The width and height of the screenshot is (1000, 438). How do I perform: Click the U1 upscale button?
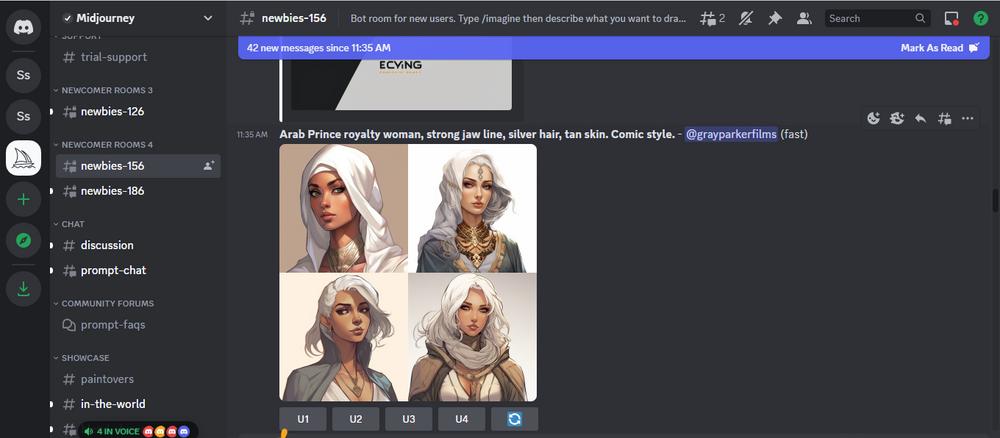pos(303,419)
